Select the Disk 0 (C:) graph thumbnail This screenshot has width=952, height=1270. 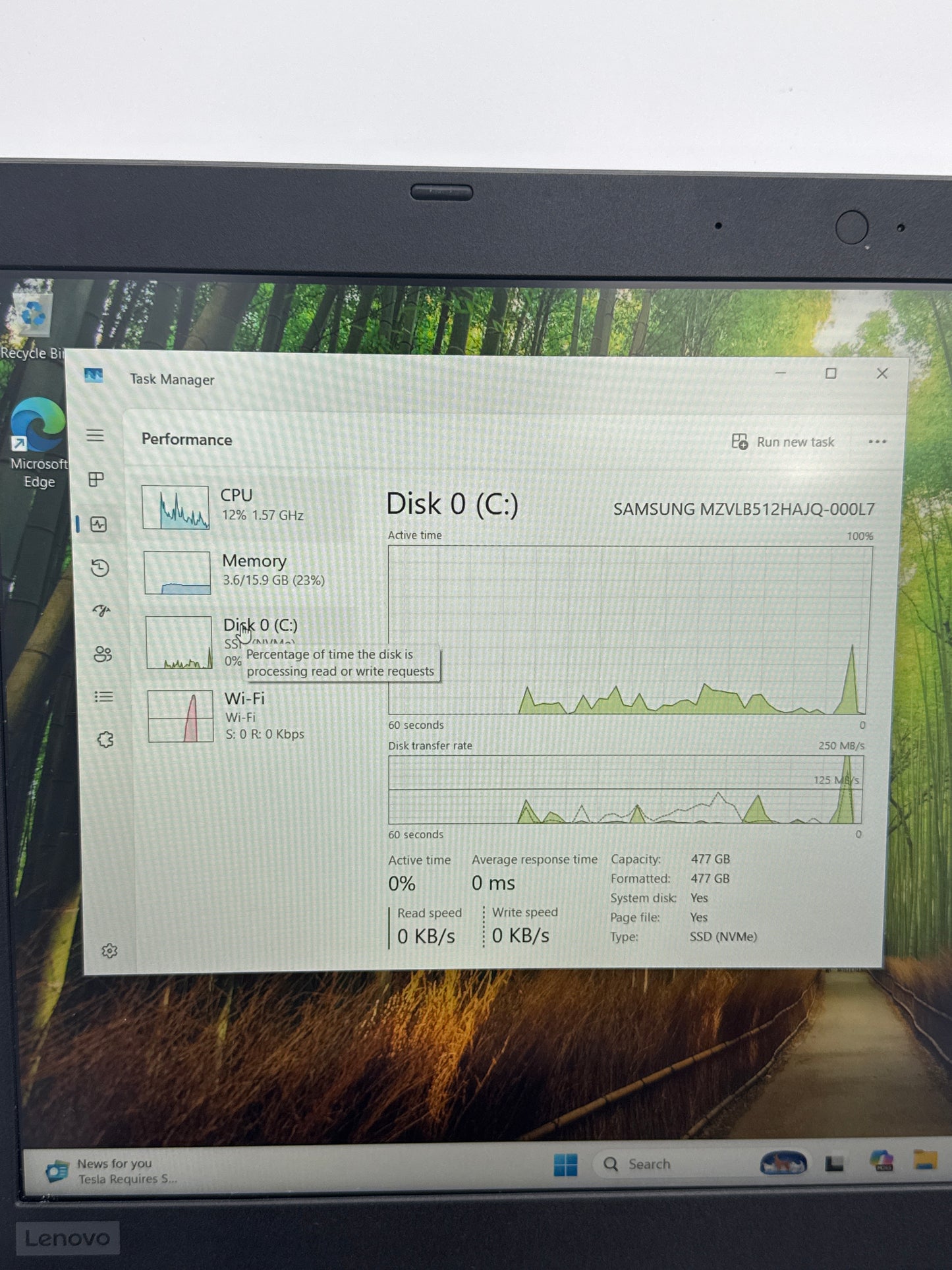click(179, 643)
